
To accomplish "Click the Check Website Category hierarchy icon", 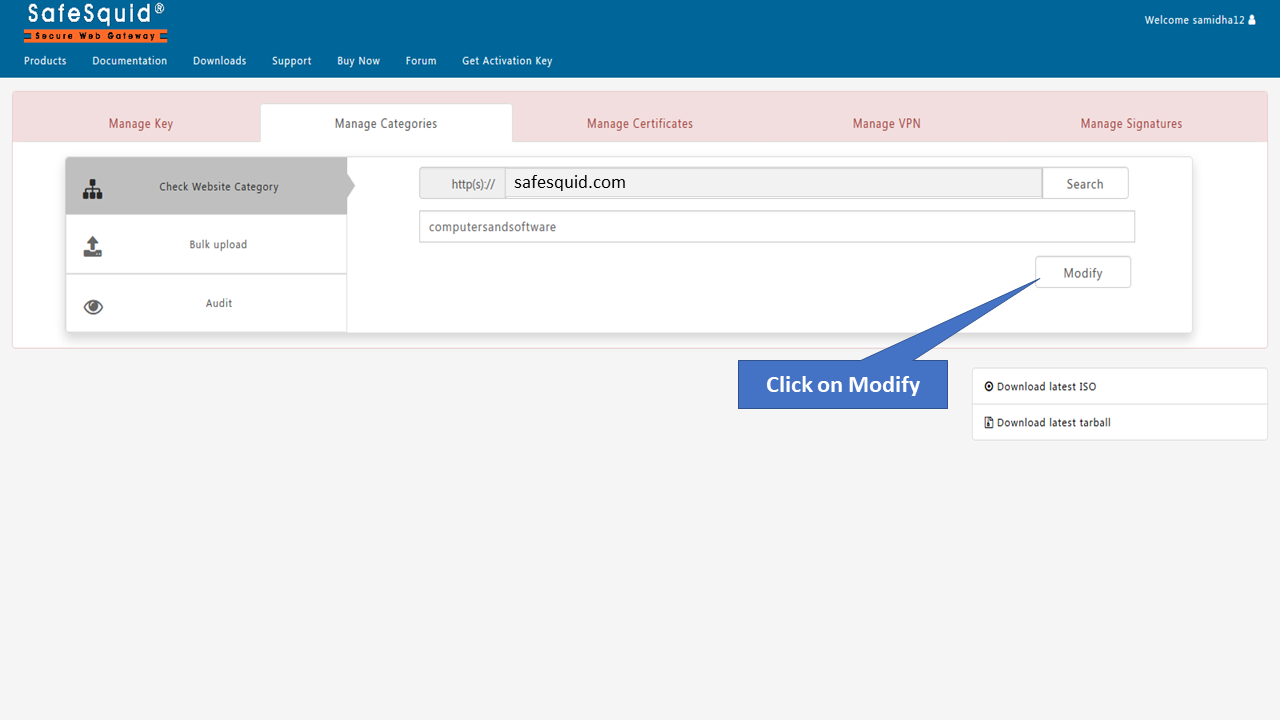I will (93, 188).
